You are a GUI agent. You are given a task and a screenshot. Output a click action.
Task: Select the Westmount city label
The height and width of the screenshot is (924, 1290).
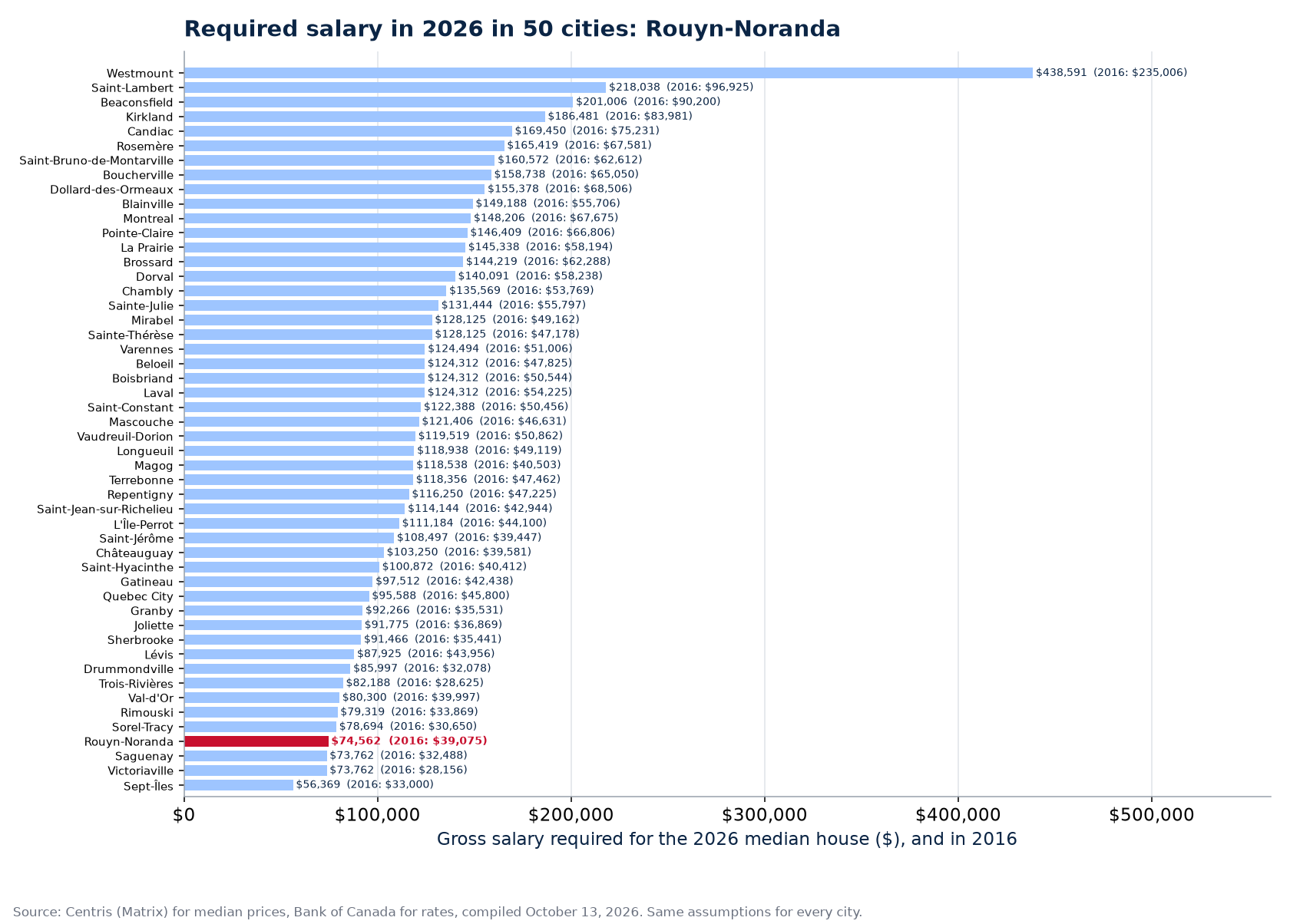click(x=140, y=74)
